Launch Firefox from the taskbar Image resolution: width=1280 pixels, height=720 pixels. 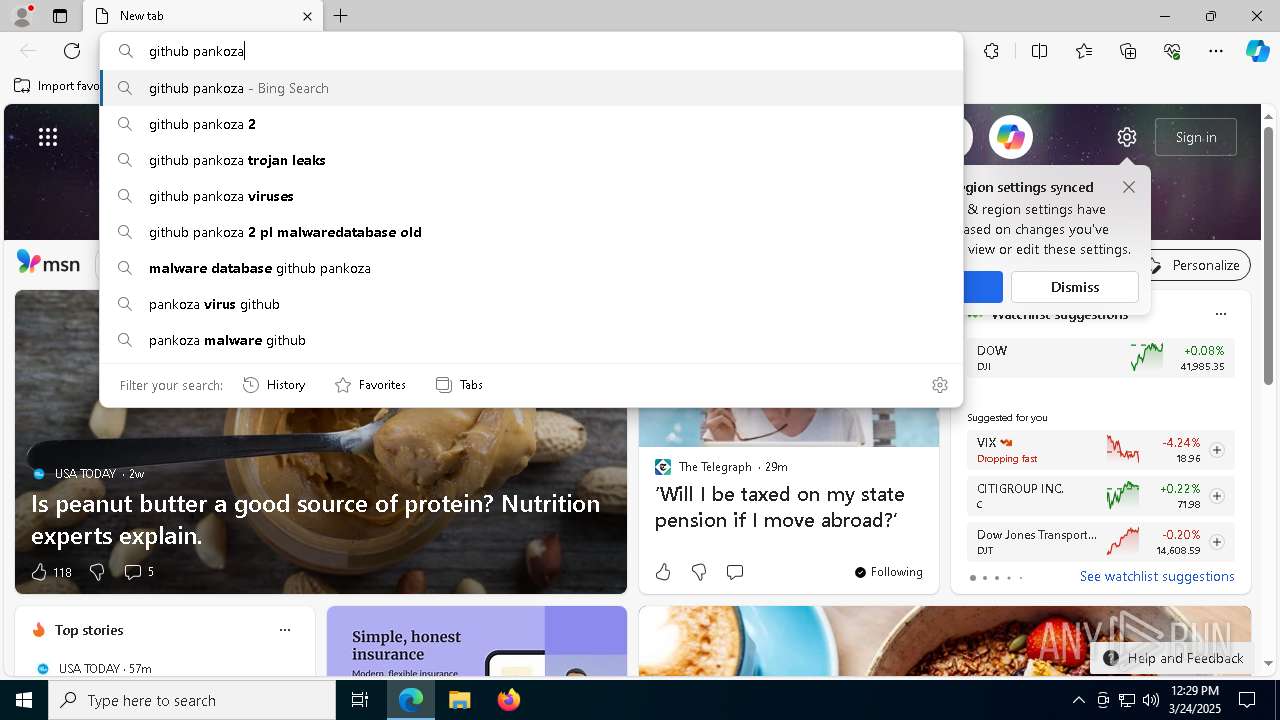(x=508, y=700)
